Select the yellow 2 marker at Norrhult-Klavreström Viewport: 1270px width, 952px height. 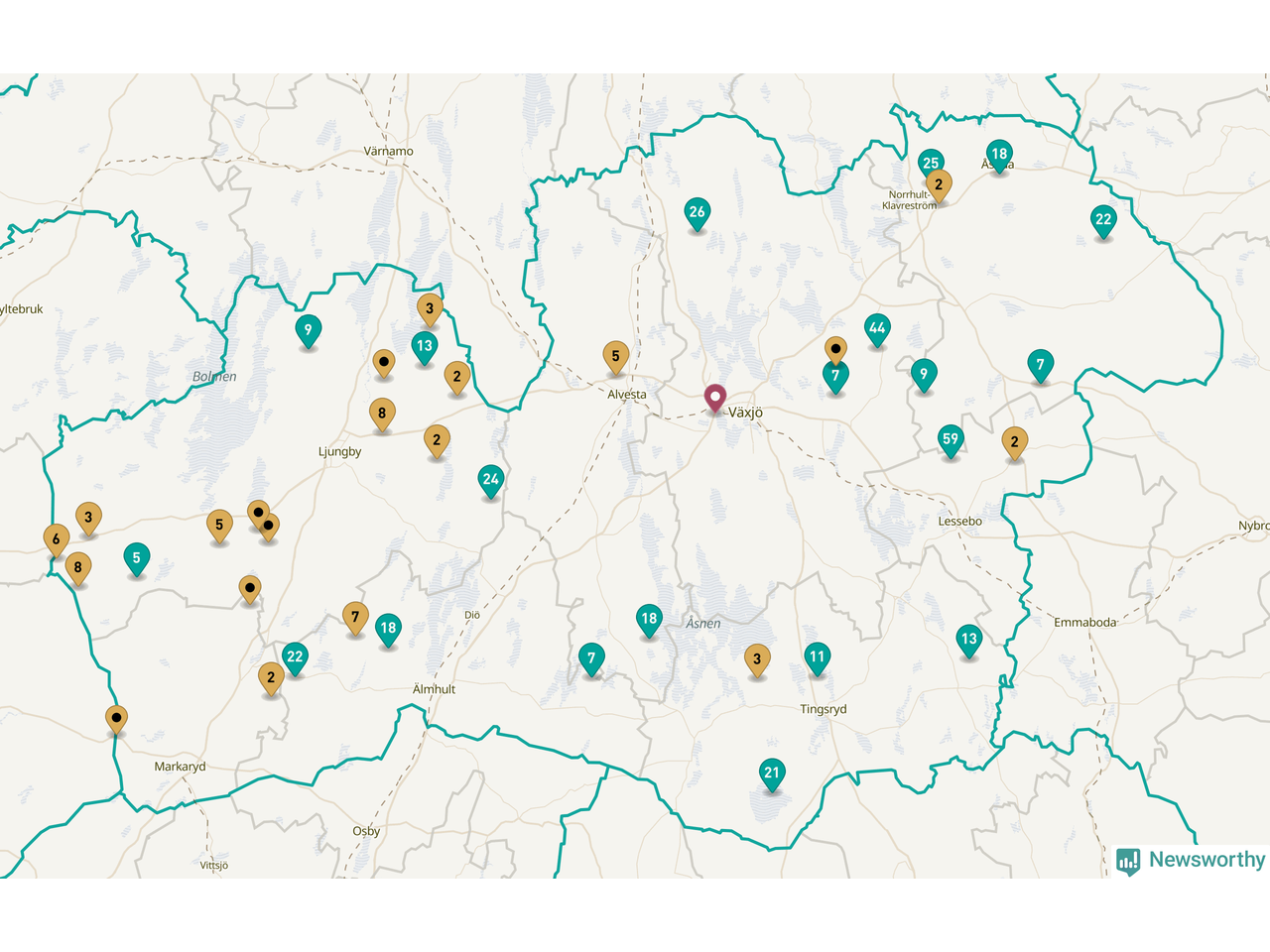[939, 184]
